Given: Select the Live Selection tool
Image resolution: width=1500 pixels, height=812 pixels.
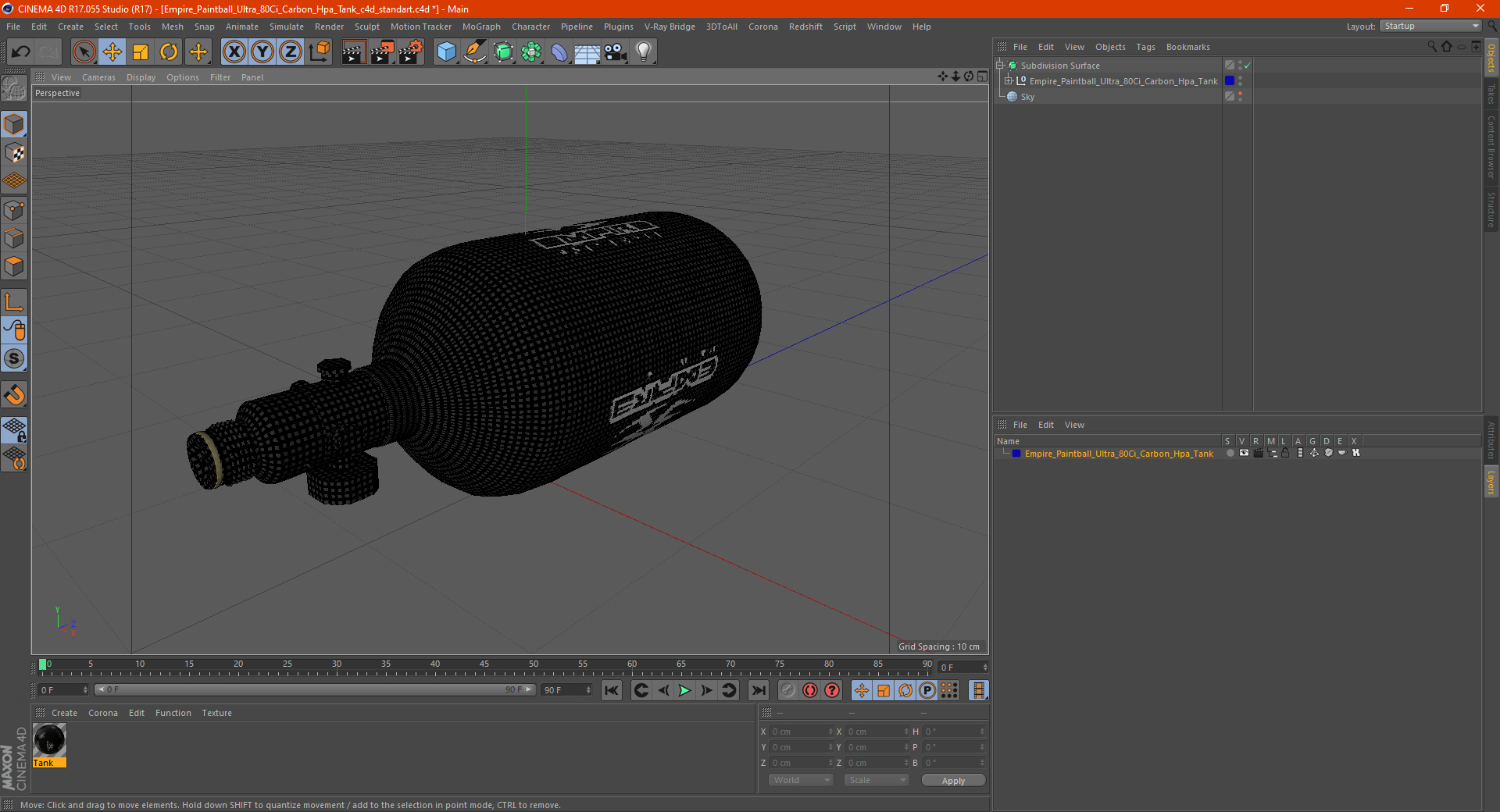Looking at the screenshot, I should [84, 52].
